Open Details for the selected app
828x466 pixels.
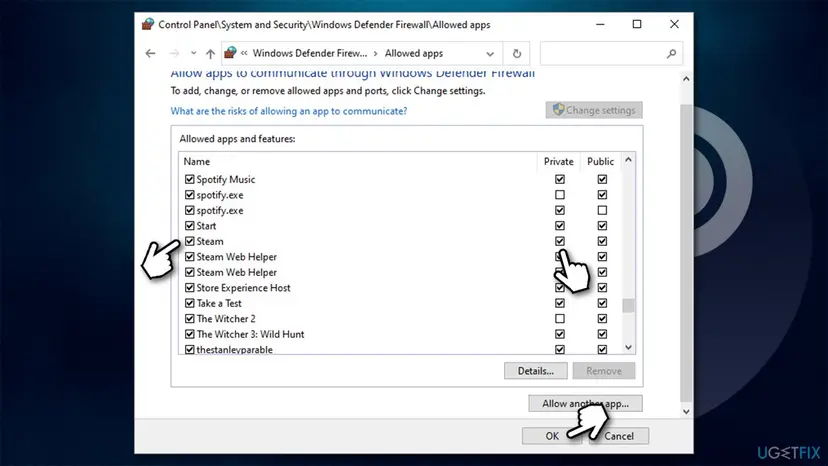point(535,371)
